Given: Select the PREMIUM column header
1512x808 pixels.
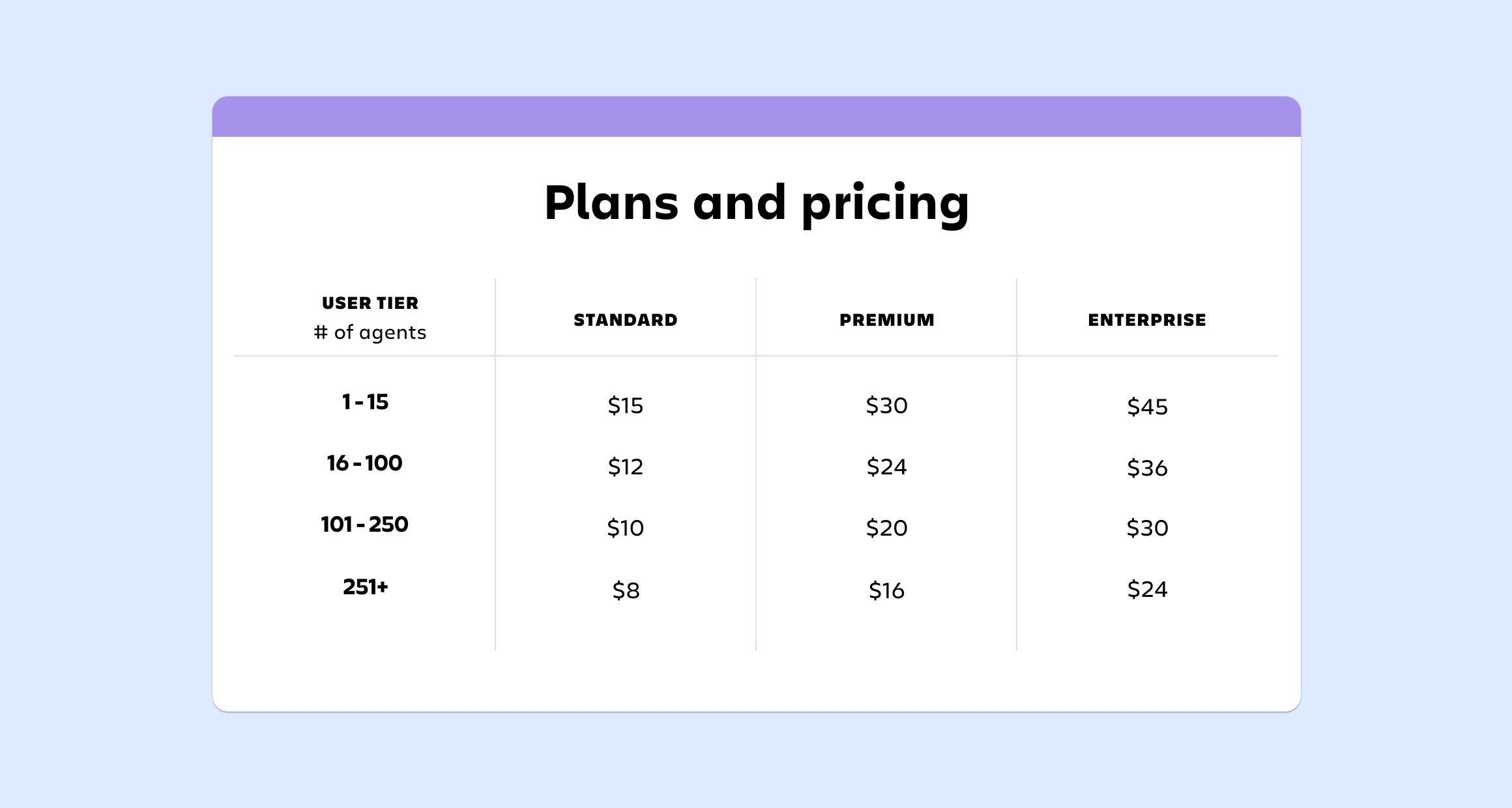Looking at the screenshot, I should (886, 320).
